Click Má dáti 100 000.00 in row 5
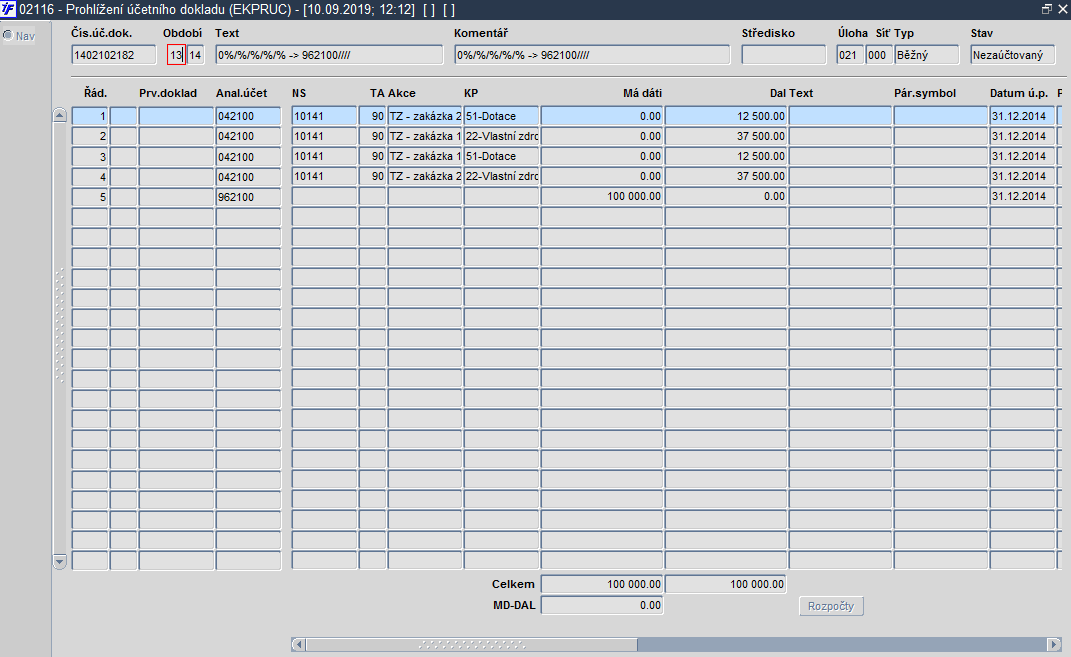The image size is (1071, 657). 602,196
